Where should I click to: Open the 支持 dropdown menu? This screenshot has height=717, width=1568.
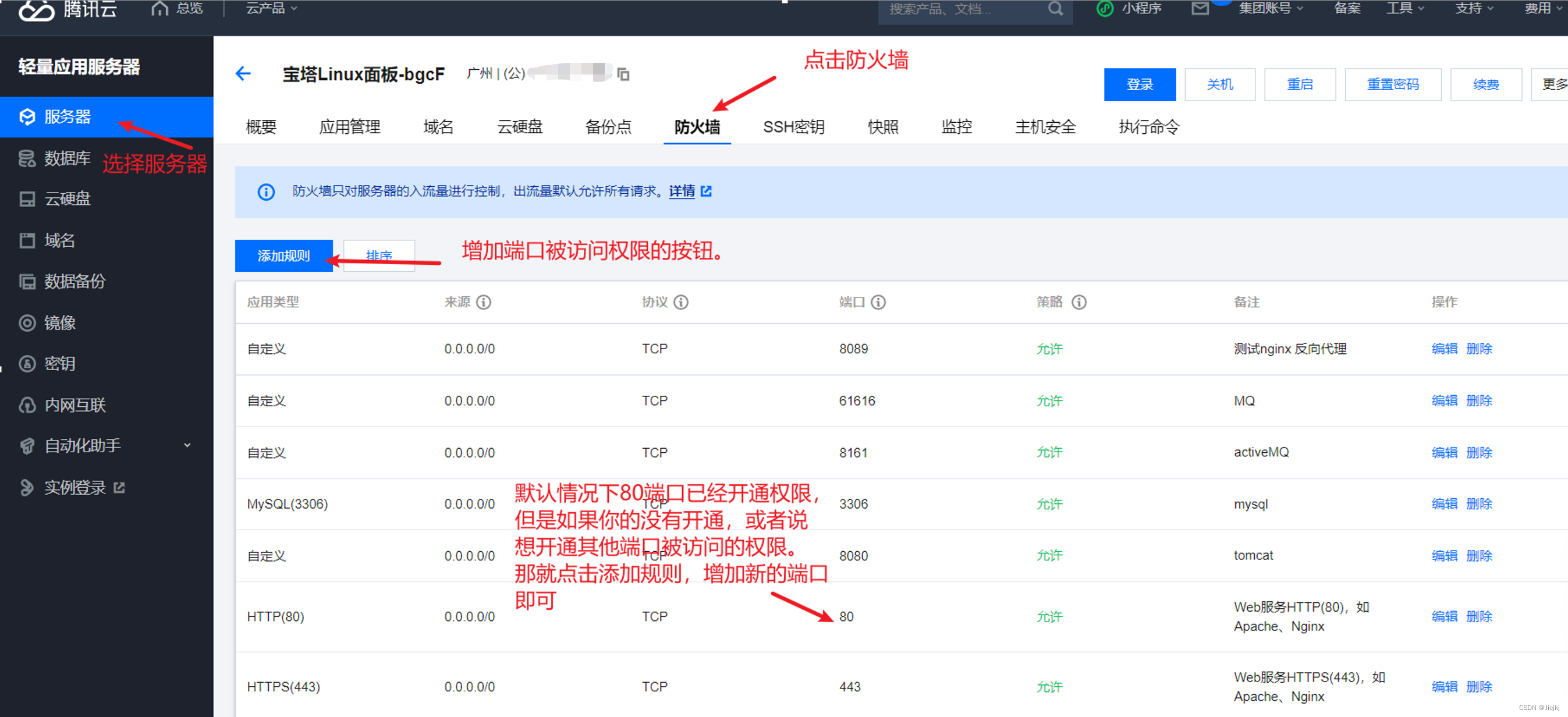point(1474,9)
